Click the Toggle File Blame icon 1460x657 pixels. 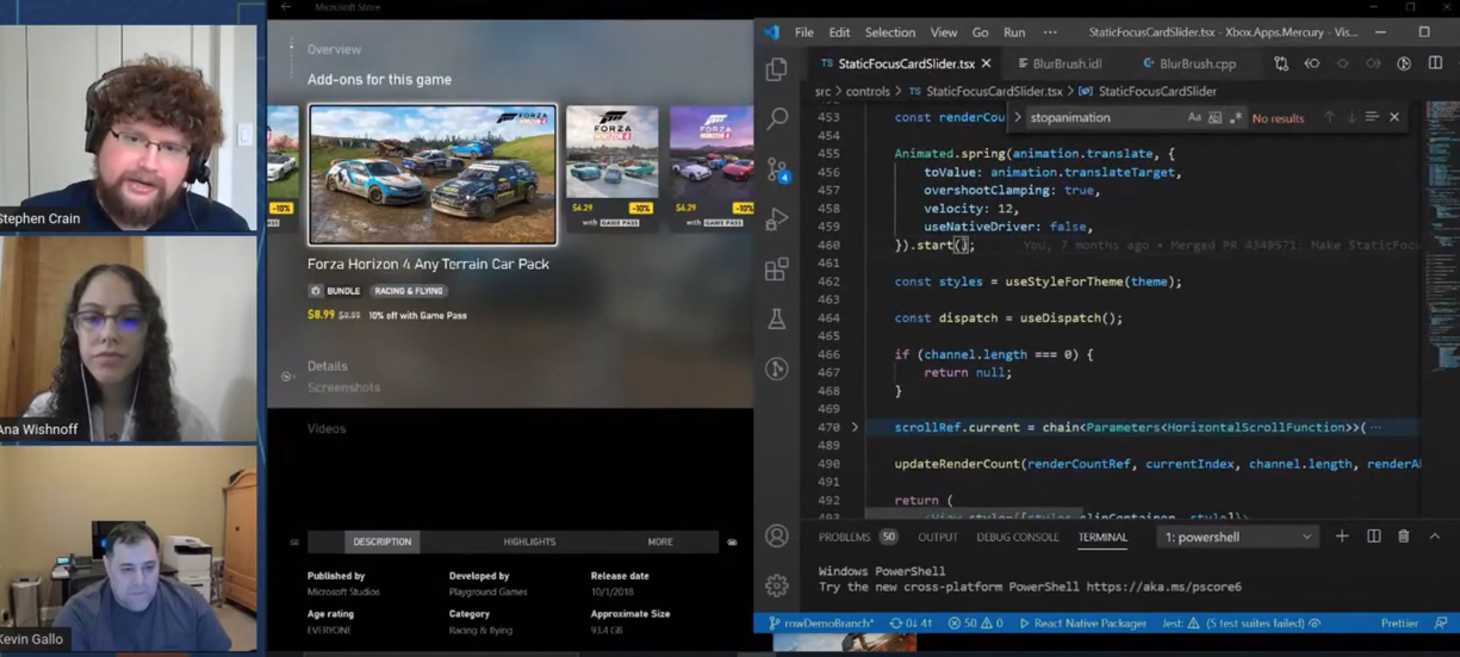click(1404, 63)
